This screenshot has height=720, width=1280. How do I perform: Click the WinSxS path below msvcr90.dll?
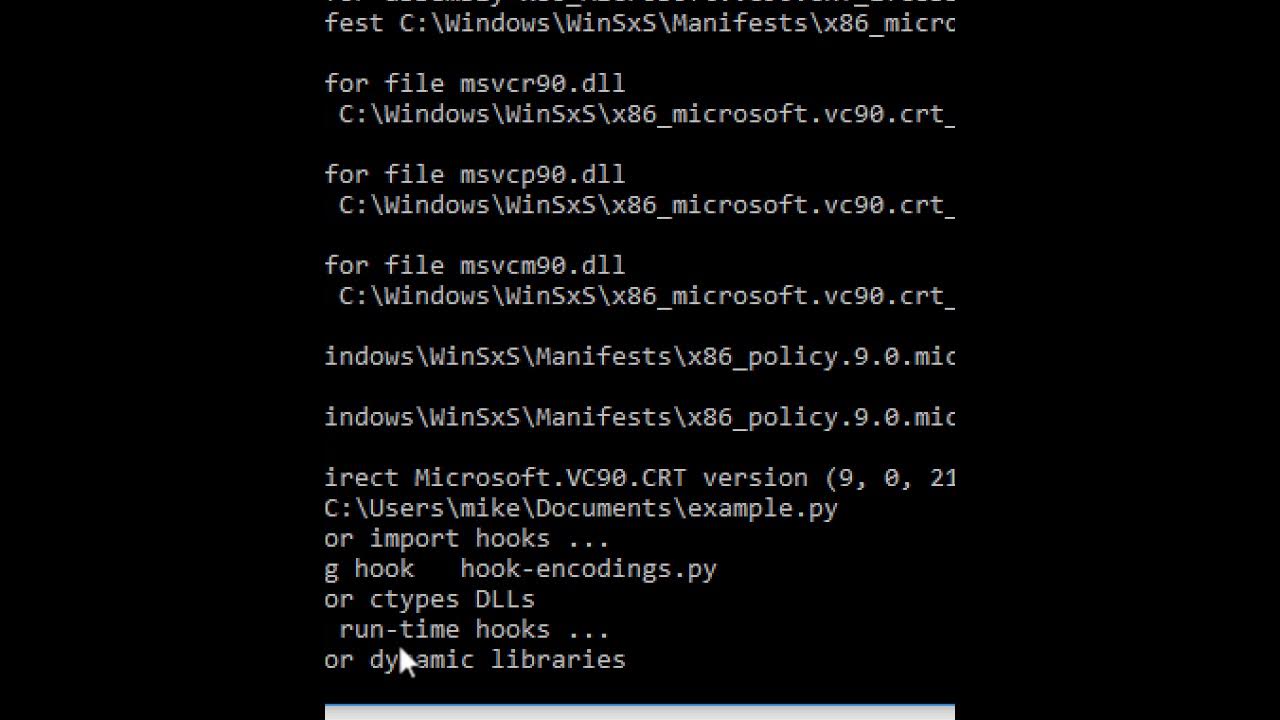click(646, 114)
